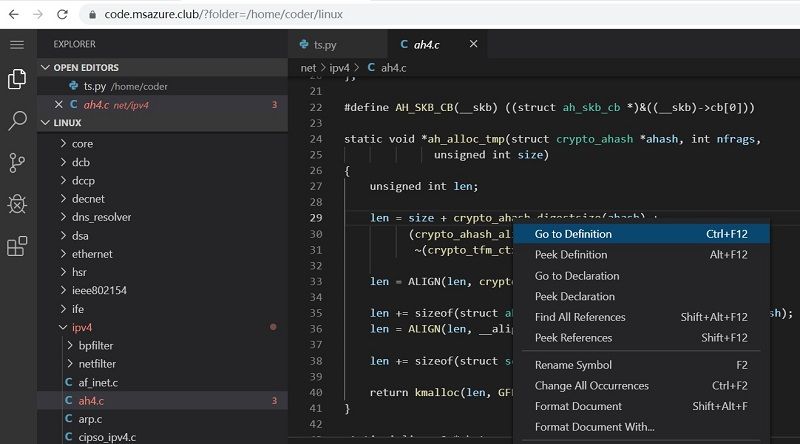Image resolution: width=800 pixels, height=444 pixels.
Task: Choose Rename Symbol from context menu
Action: coord(641,365)
